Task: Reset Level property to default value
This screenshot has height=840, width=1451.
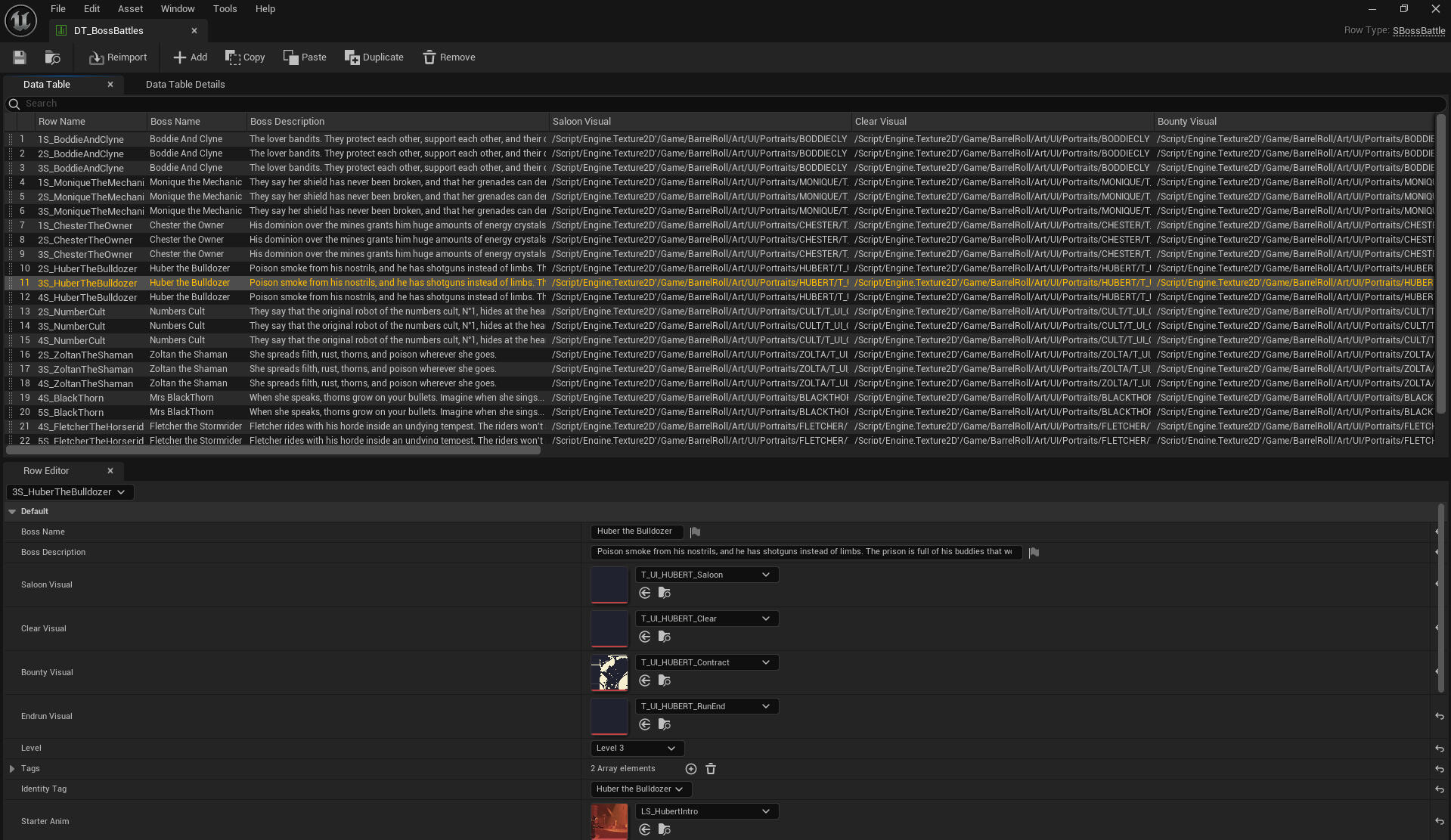Action: pos(1440,749)
